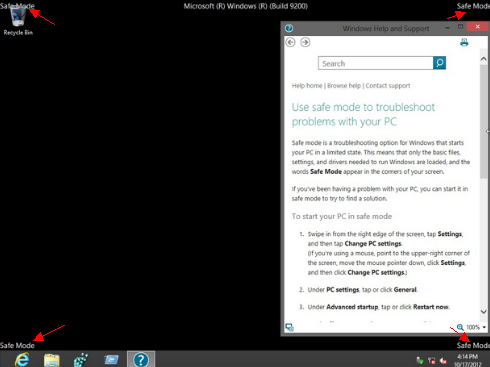
Task: Maximize the Windows Help and Support window
Action: pos(460,27)
